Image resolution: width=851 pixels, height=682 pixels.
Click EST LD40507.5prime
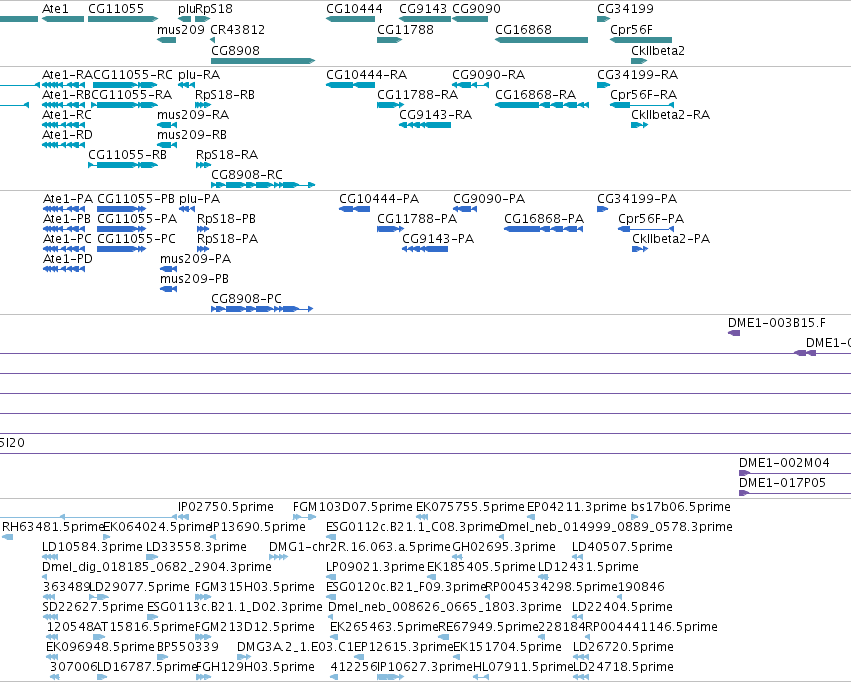tap(577, 557)
